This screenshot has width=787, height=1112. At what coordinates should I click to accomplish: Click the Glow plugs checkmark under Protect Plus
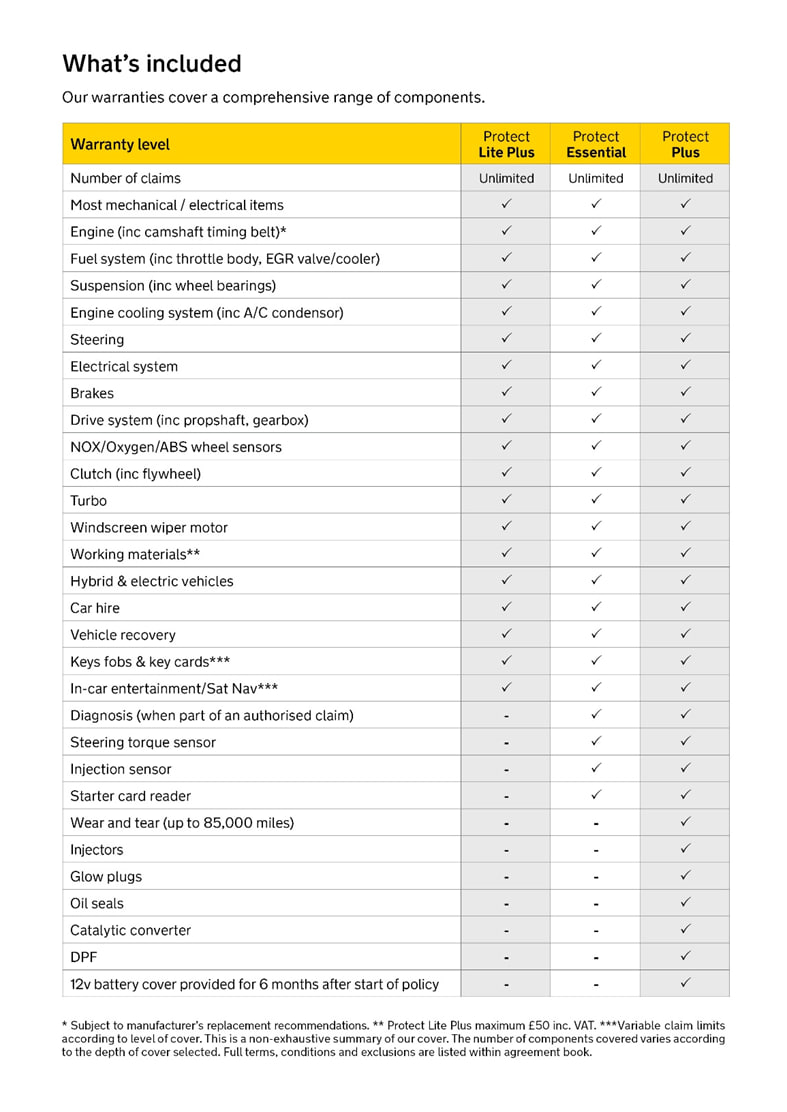[x=685, y=876]
